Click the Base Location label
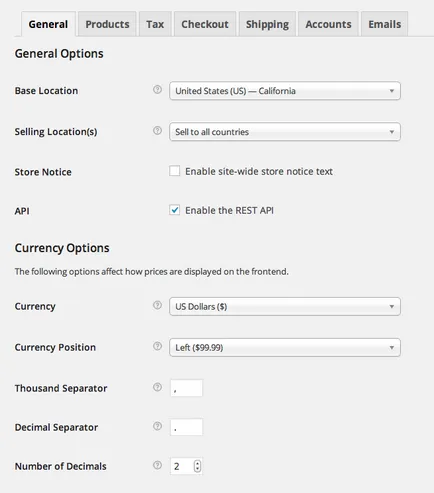This screenshot has width=434, height=493. click(46, 91)
